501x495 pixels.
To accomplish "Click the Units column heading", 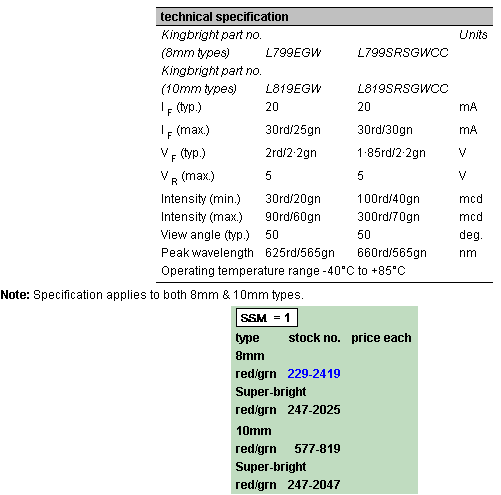I will pos(473,35).
